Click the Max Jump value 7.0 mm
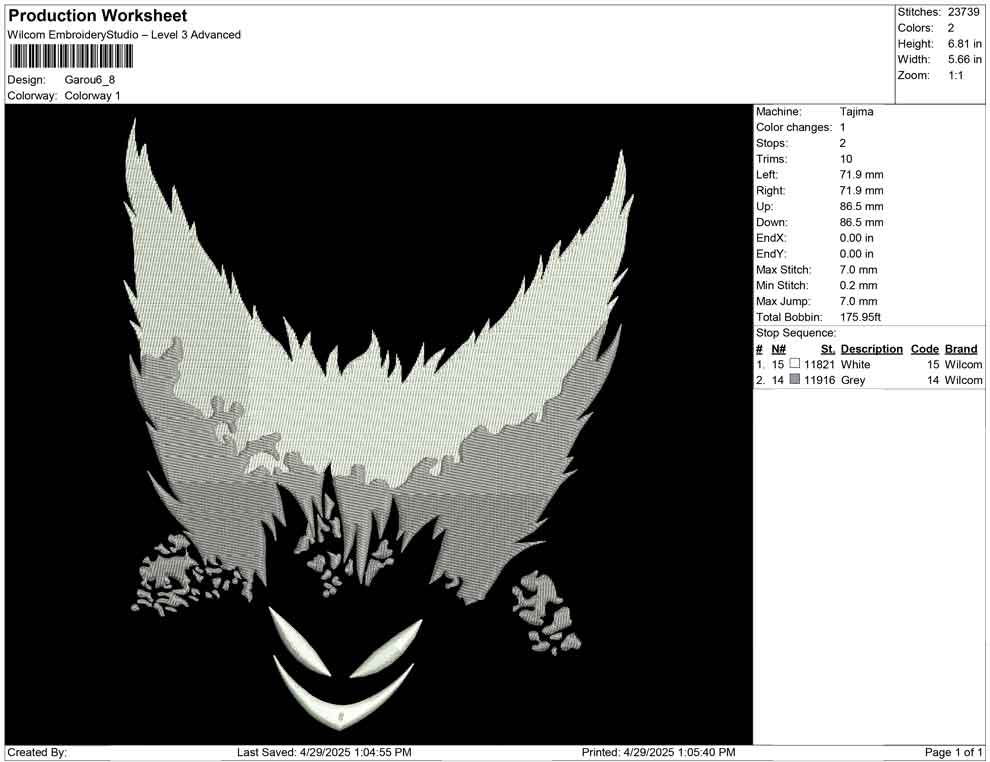 [x=858, y=301]
